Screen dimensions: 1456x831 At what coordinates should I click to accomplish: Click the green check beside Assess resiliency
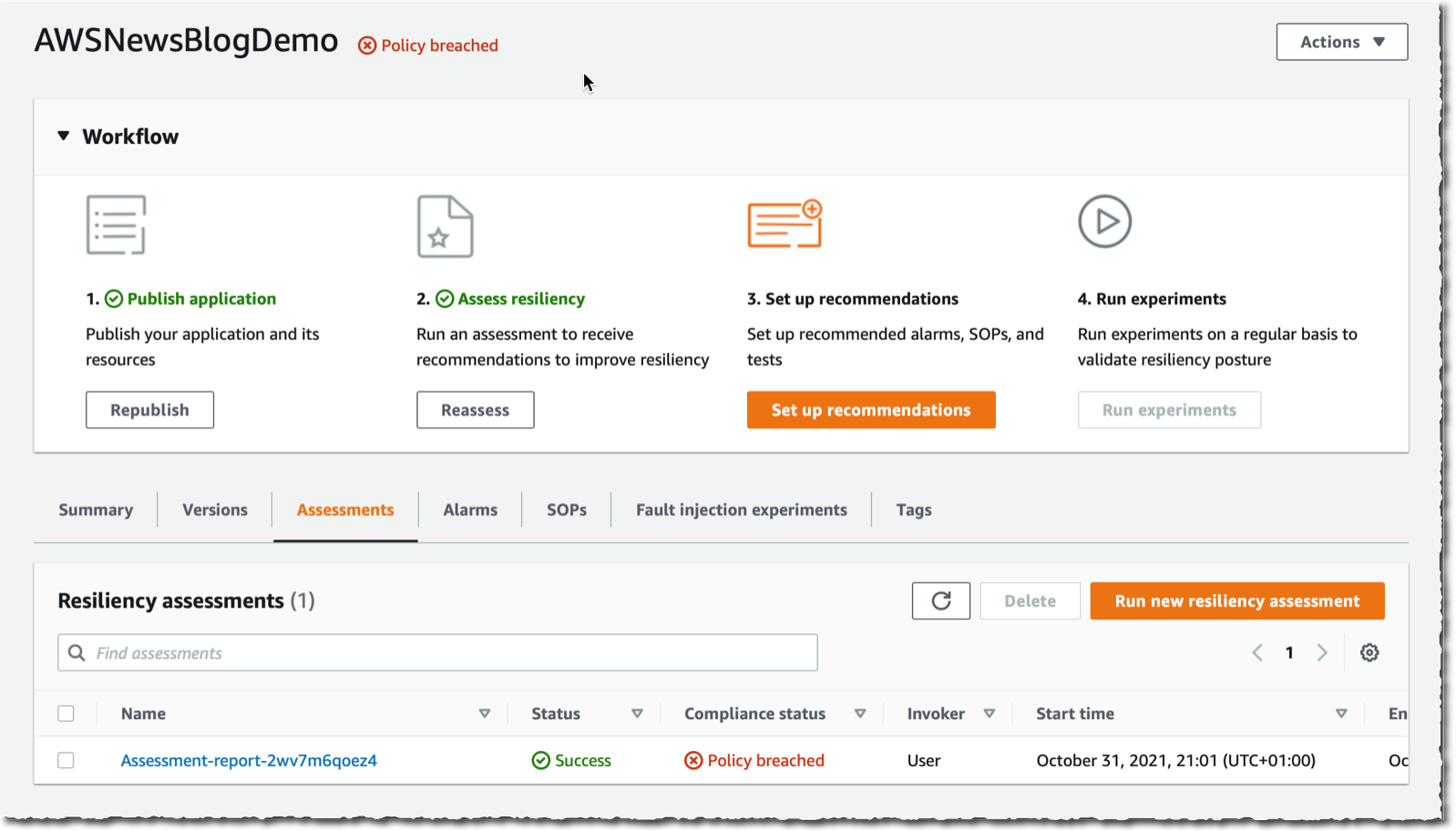(x=445, y=299)
